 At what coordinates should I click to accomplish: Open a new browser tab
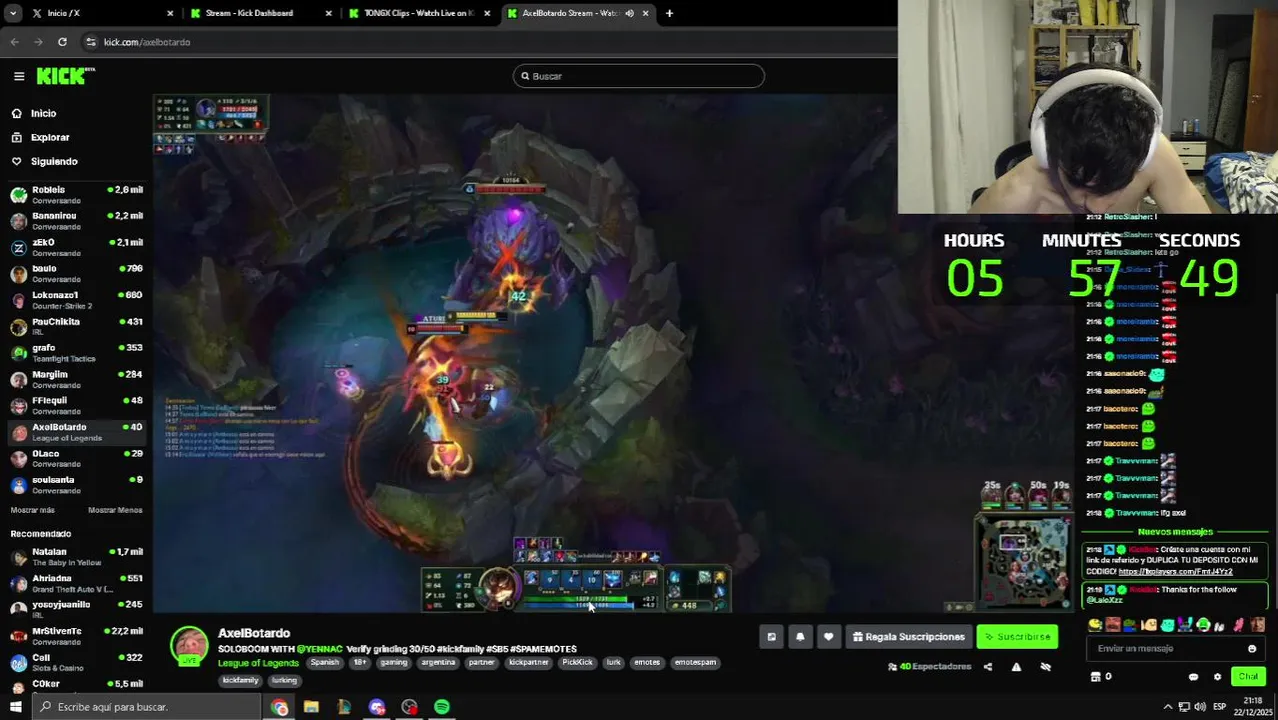[x=669, y=13]
